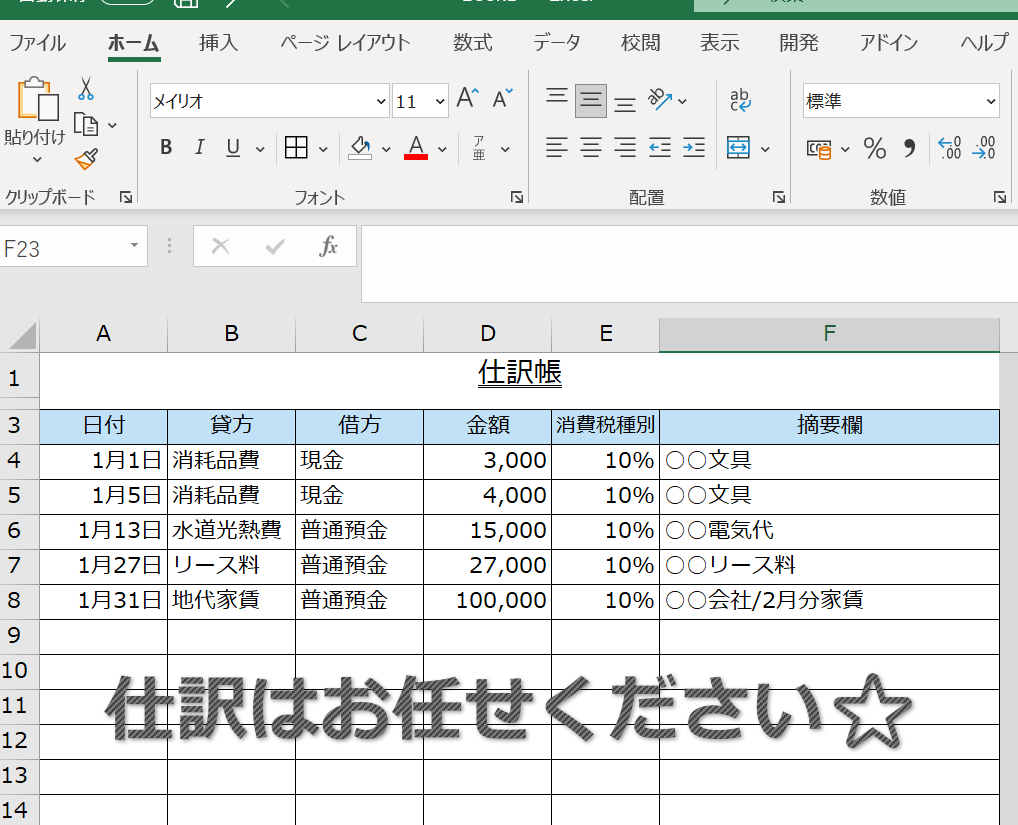Click the phonetic guide (furigana) icon
The height and width of the screenshot is (825, 1018).
[479, 148]
